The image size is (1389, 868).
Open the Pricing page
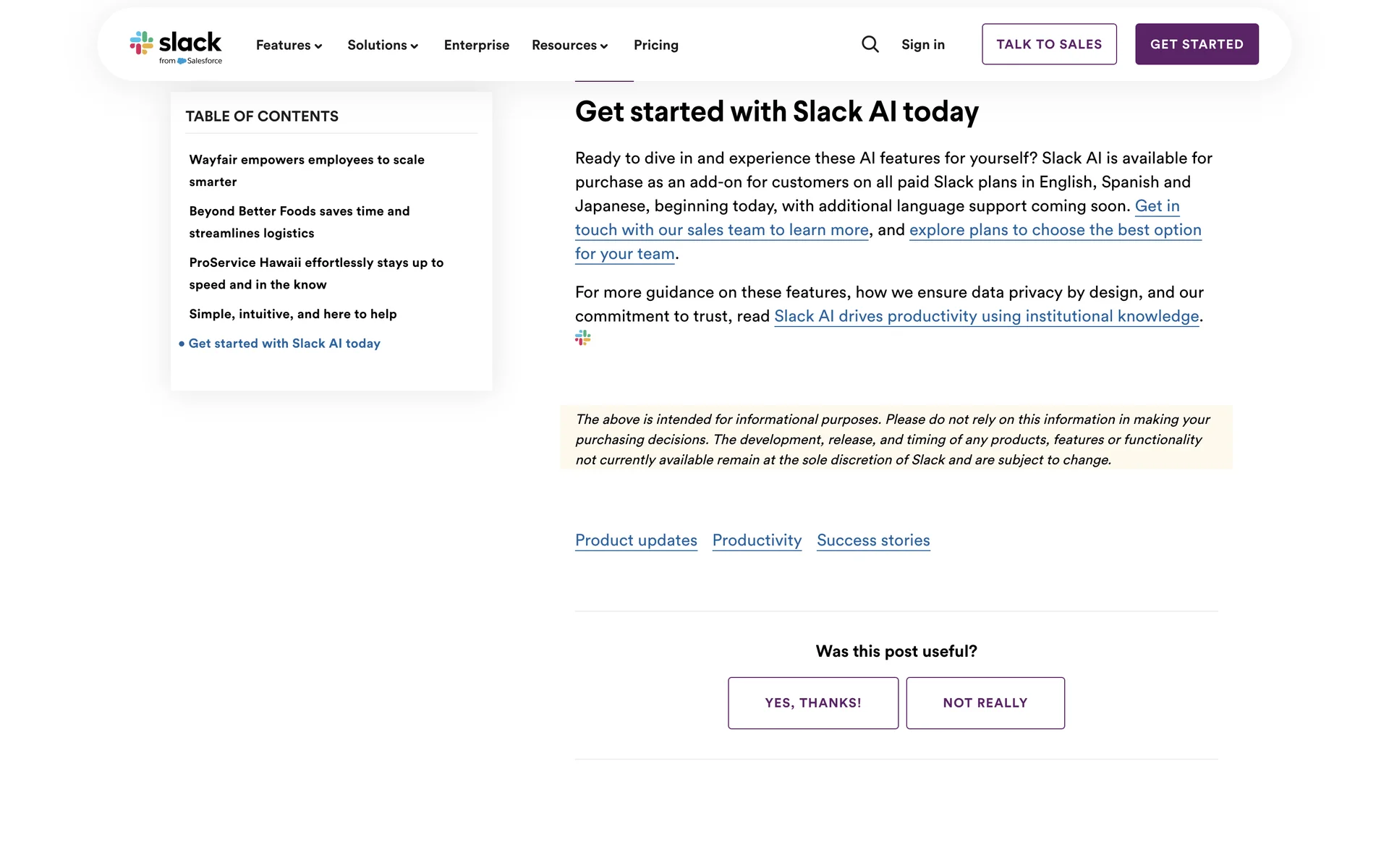coord(656,45)
